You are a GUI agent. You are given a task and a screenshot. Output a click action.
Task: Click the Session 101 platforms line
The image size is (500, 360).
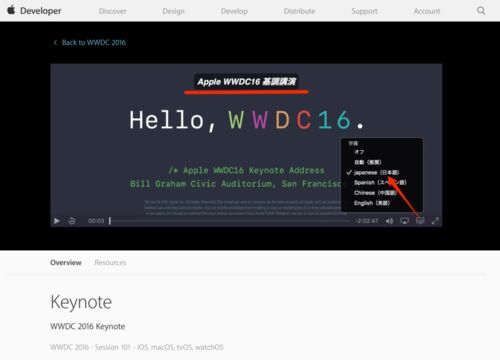point(137,347)
